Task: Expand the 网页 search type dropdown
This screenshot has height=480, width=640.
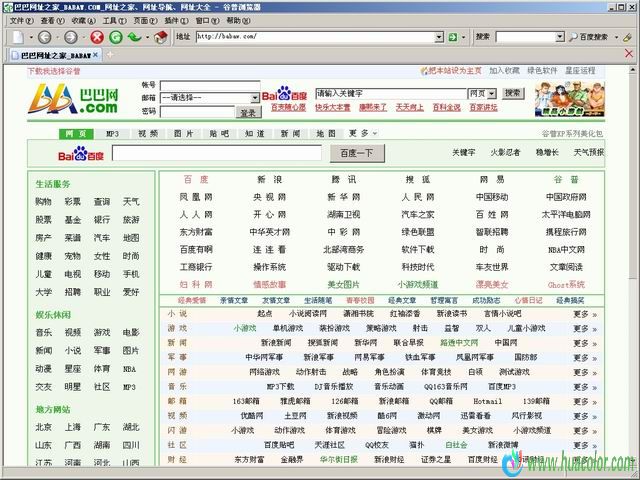Action: click(490, 93)
